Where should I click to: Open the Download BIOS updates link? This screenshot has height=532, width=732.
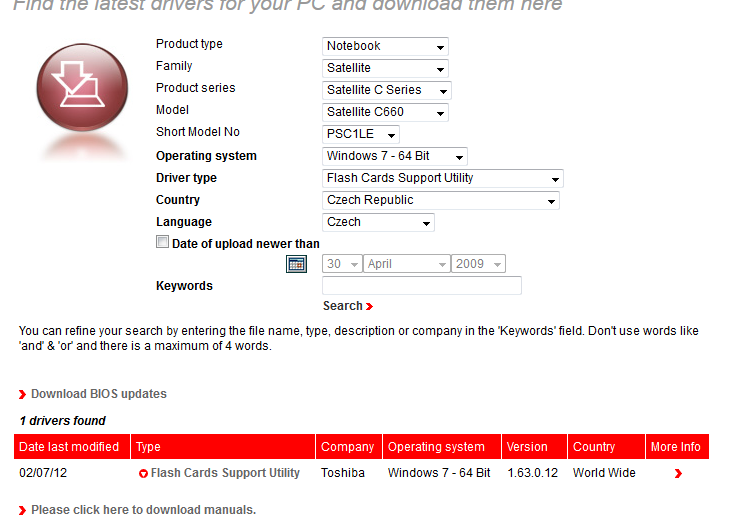point(99,394)
